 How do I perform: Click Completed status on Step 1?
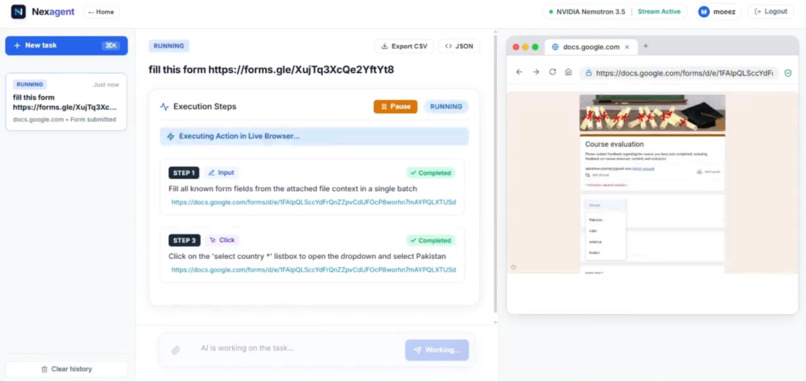431,173
